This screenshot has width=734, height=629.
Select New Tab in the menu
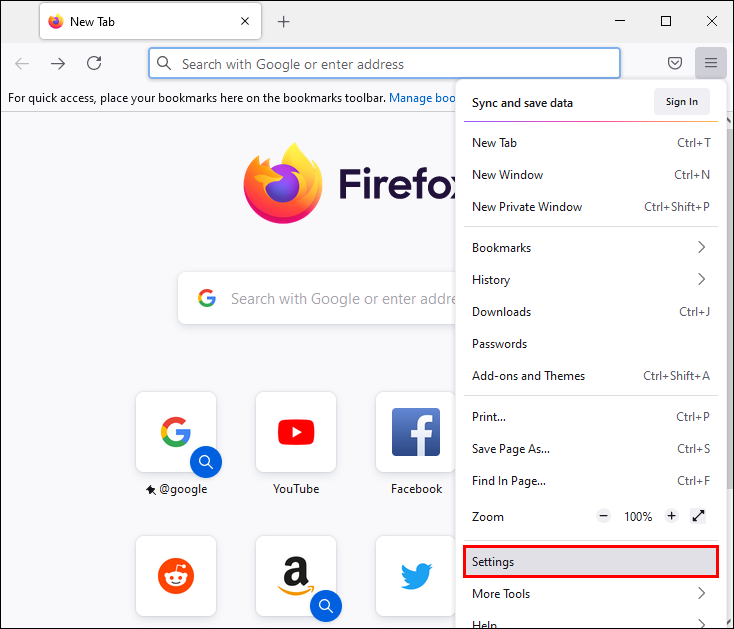click(x=591, y=143)
